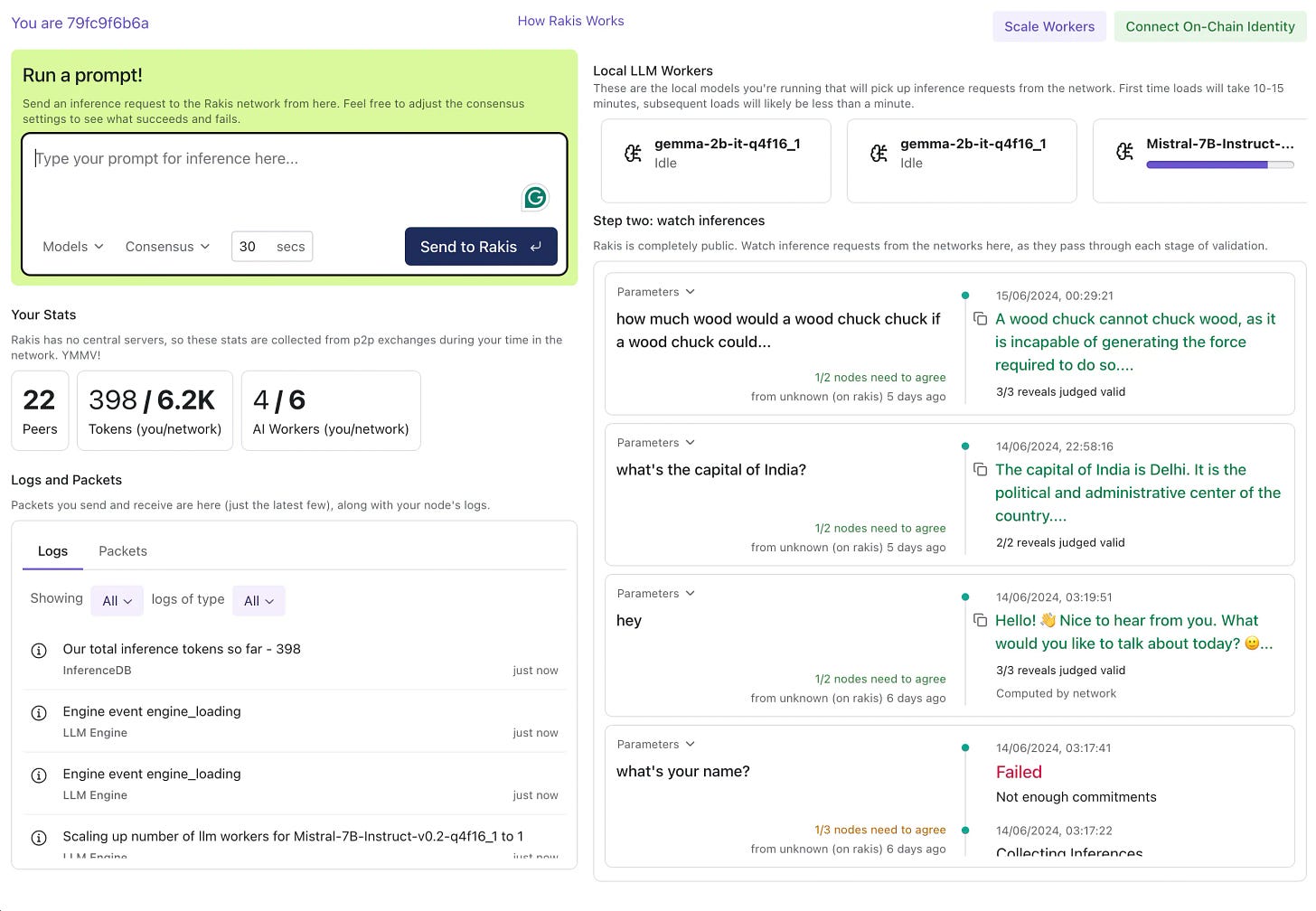Click timestamp 15/06/2024, 00:29:21

[x=1055, y=296]
